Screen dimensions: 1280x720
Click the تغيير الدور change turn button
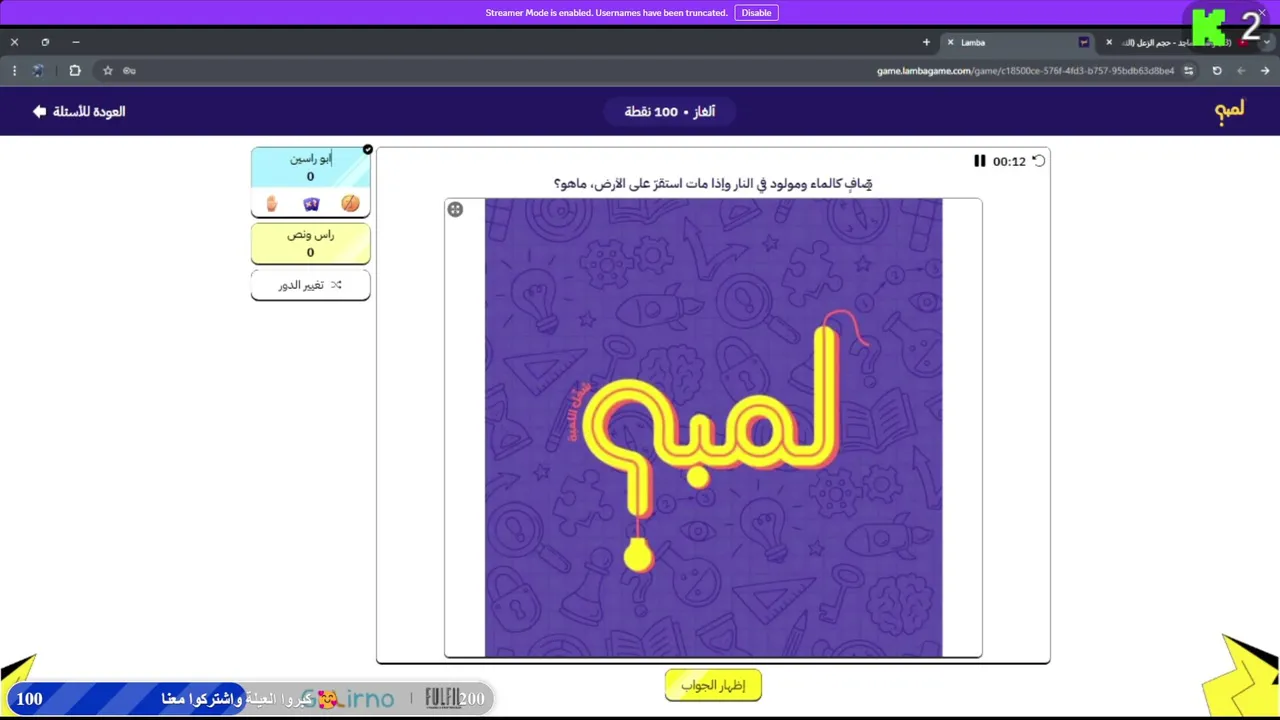tap(310, 285)
